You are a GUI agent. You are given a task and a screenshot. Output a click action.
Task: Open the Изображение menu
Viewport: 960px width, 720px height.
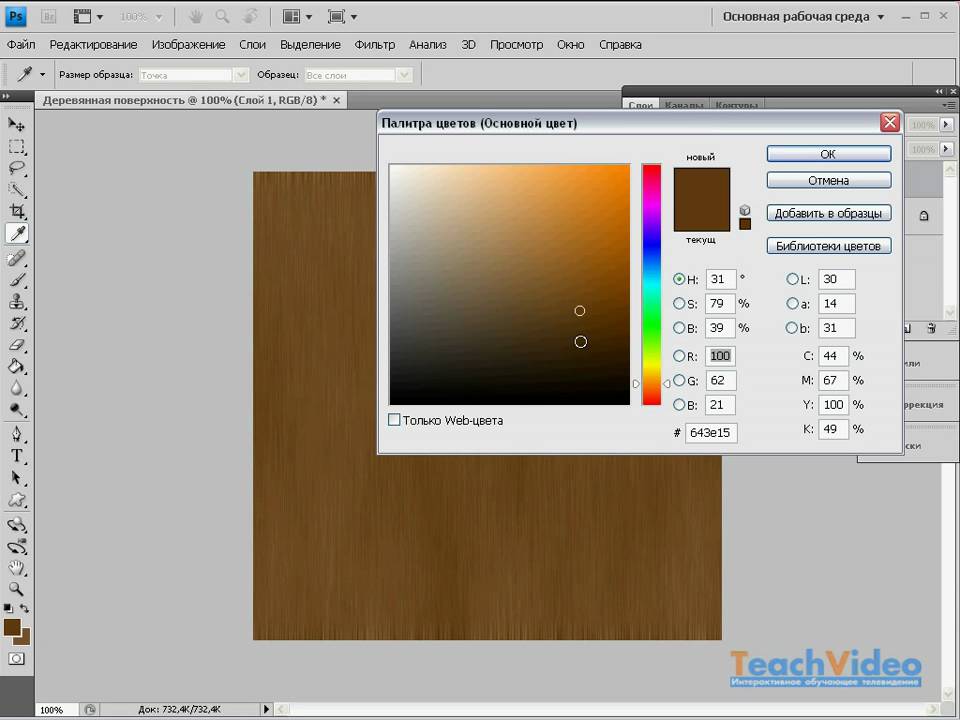[189, 45]
